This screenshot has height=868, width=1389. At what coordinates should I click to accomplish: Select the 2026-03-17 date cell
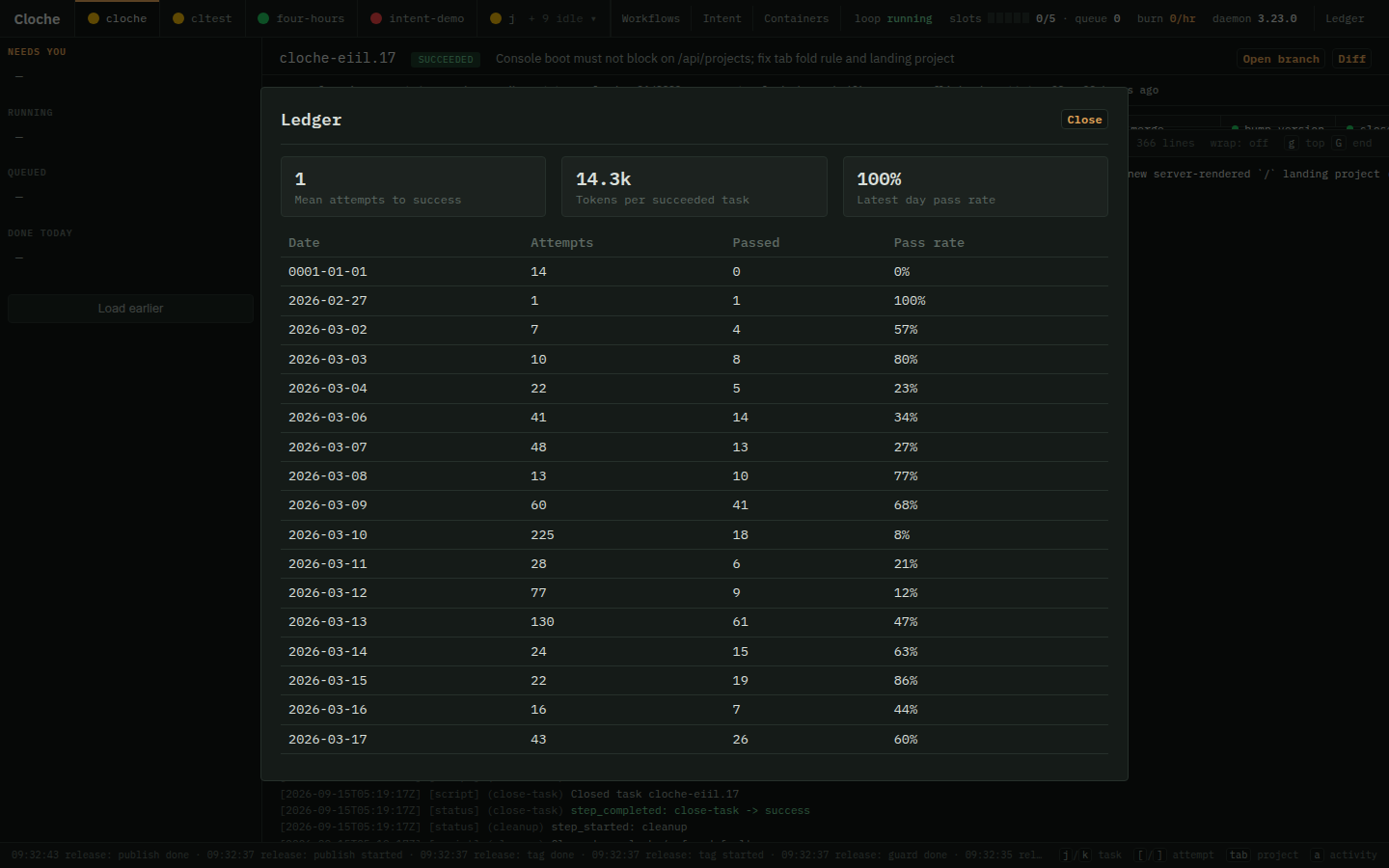tap(328, 740)
